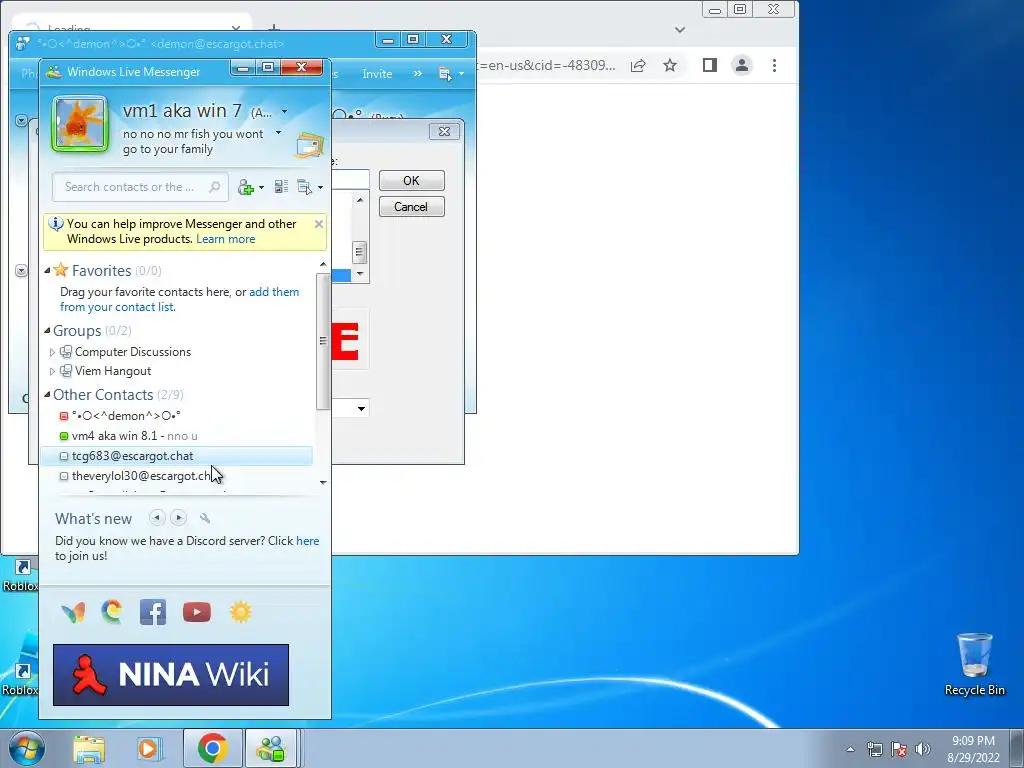
Task: Collapse the Favorites section
Action: coord(47,270)
